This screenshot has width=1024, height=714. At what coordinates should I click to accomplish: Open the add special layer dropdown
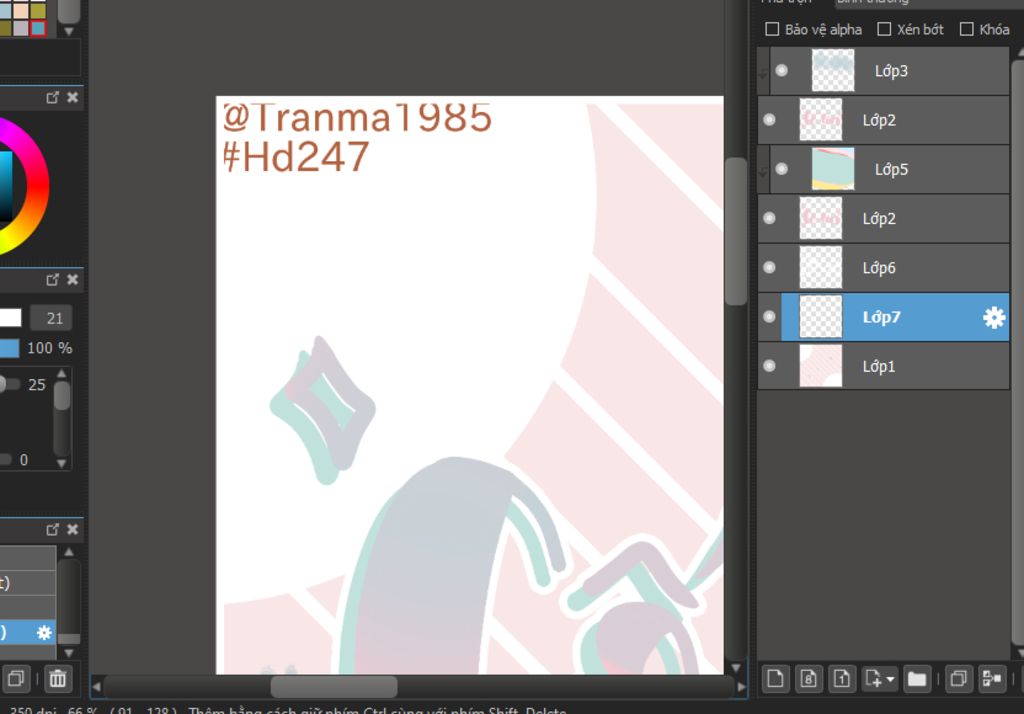879,679
